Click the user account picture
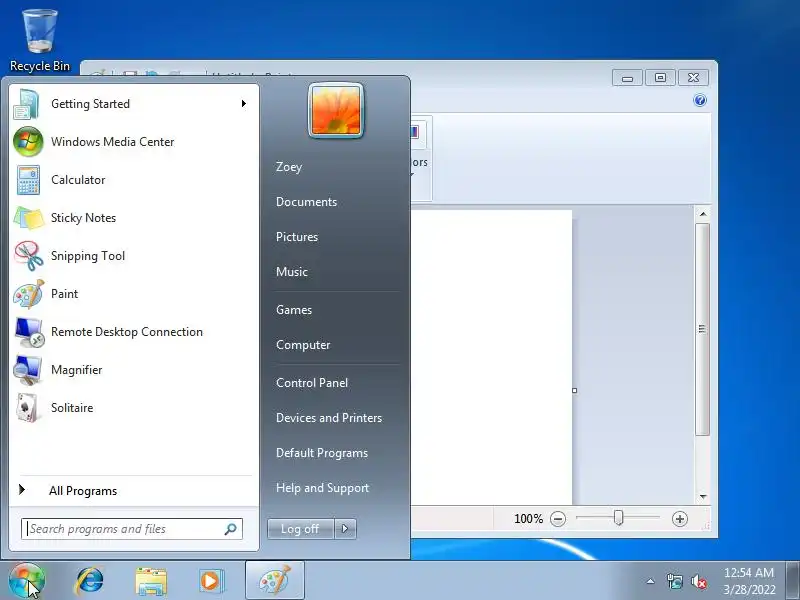This screenshot has height=600, width=800. pyautogui.click(x=336, y=110)
